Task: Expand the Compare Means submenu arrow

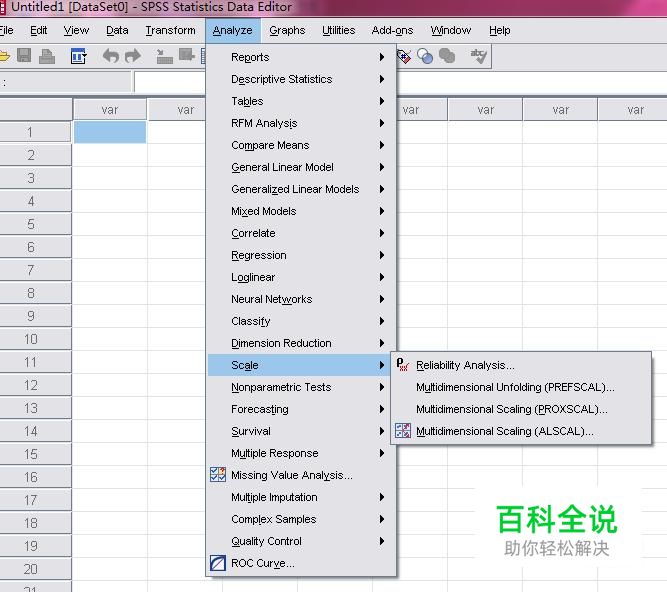Action: pos(382,145)
